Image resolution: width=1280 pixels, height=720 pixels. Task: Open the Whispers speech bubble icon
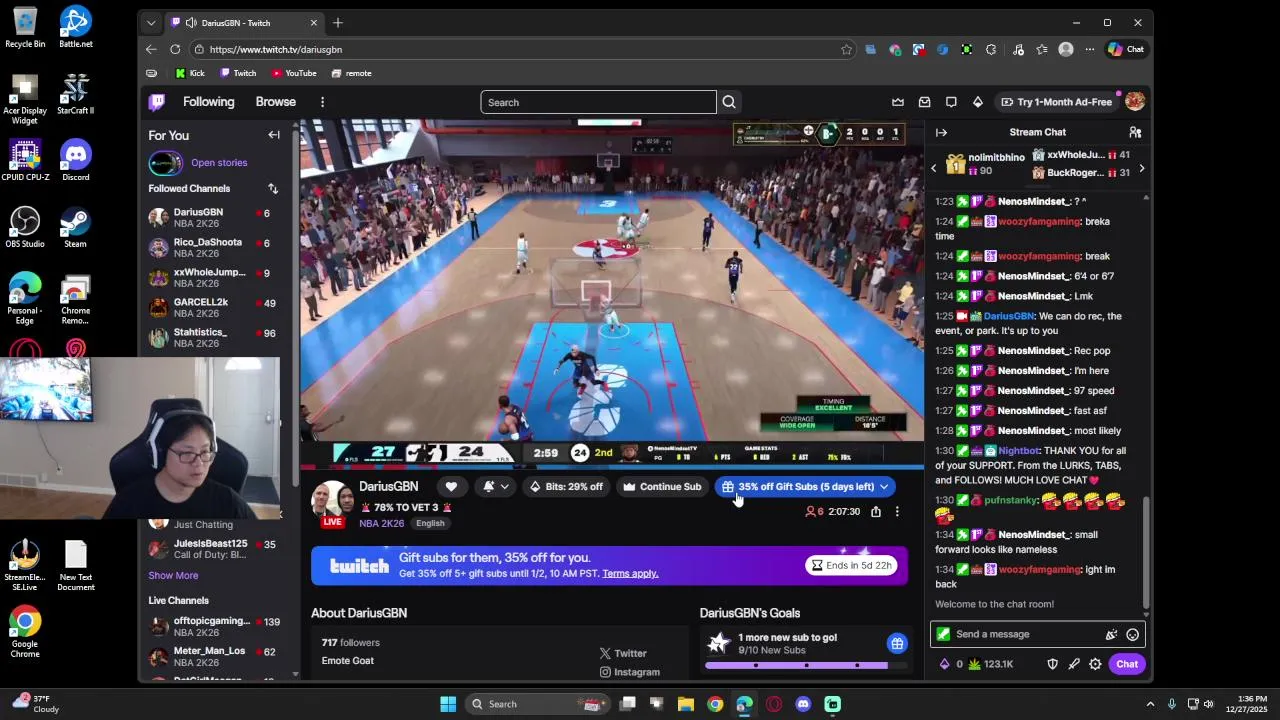click(951, 102)
